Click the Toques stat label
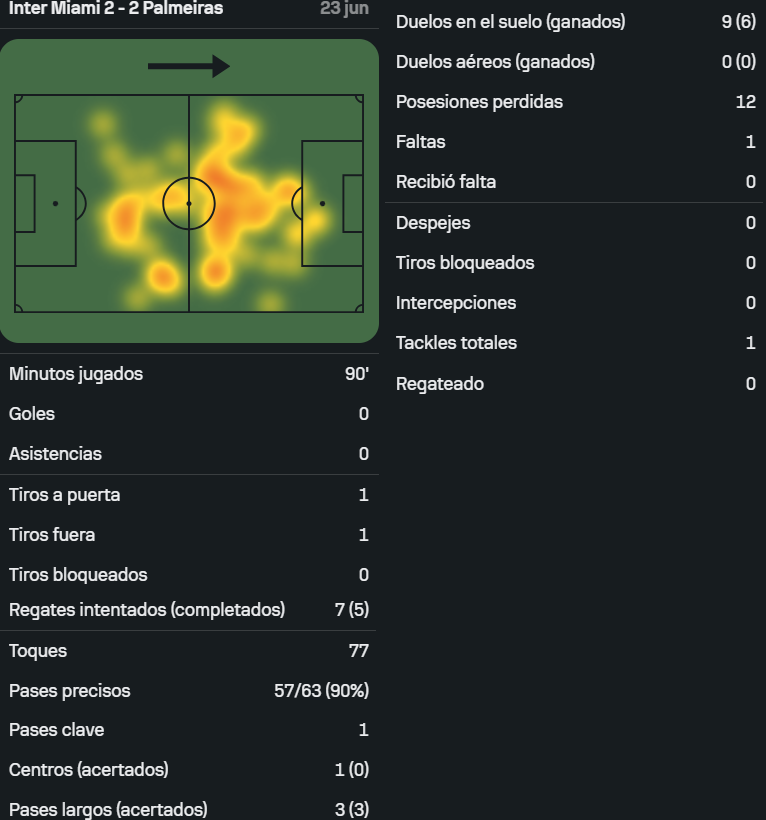 [38, 651]
